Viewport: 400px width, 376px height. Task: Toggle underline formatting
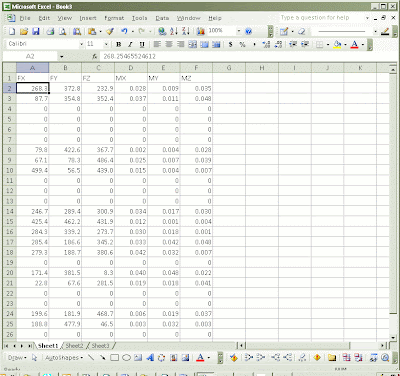click(142, 44)
